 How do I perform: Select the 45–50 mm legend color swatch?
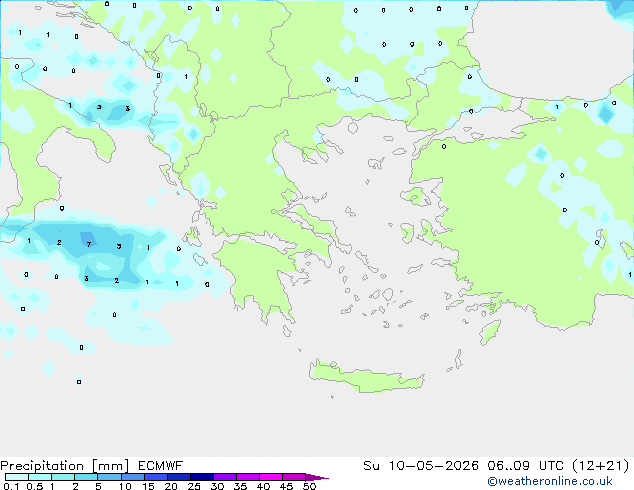(294, 477)
